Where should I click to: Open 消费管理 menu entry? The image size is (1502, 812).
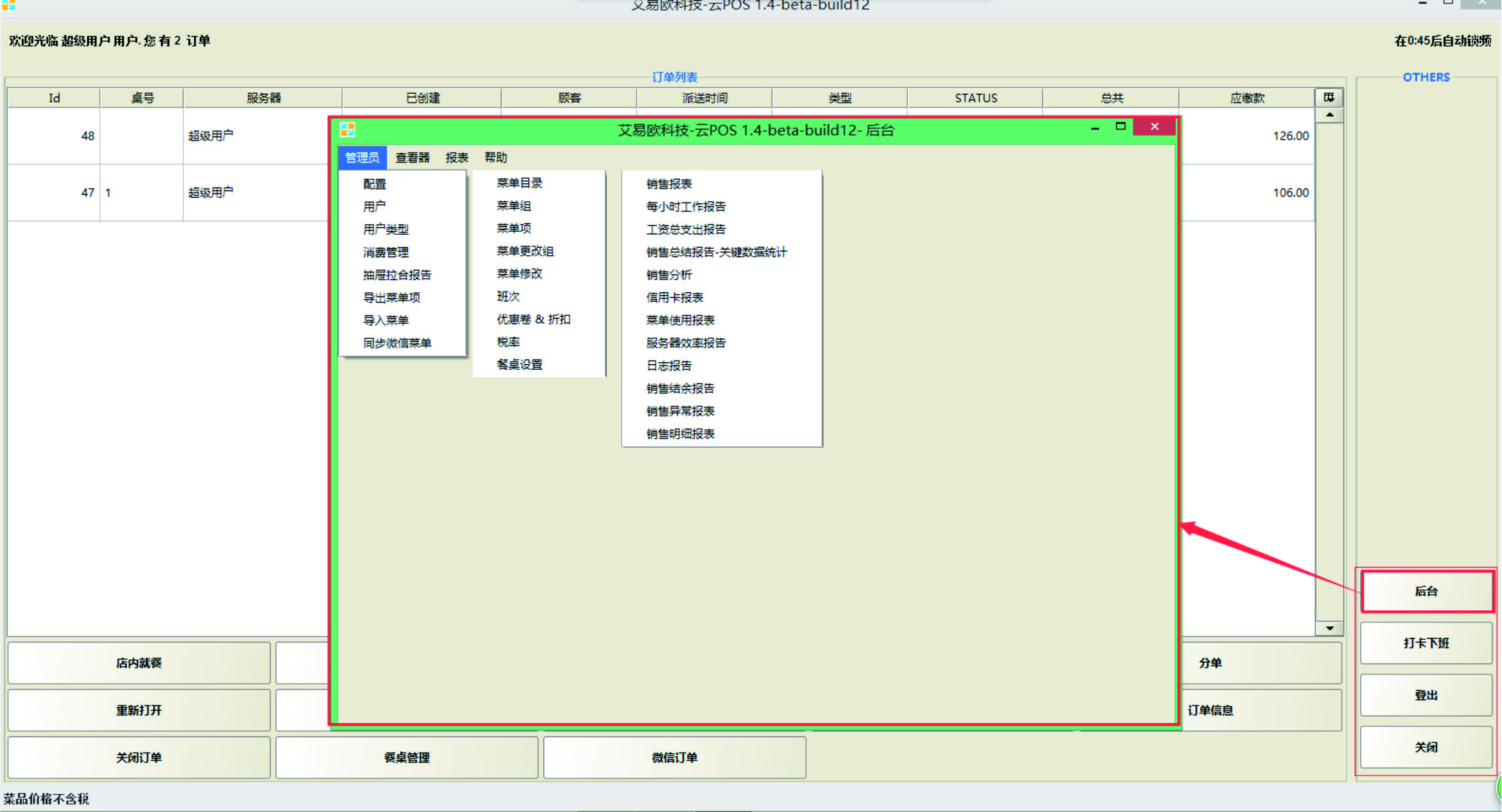click(385, 252)
